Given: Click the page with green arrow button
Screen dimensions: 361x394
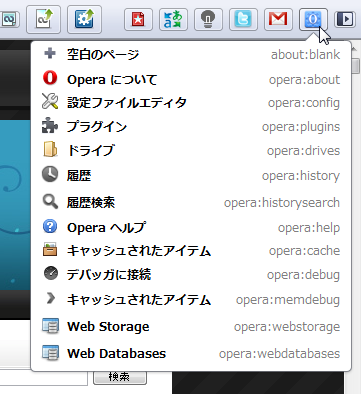Looking at the screenshot, I should pyautogui.click(x=43, y=19).
